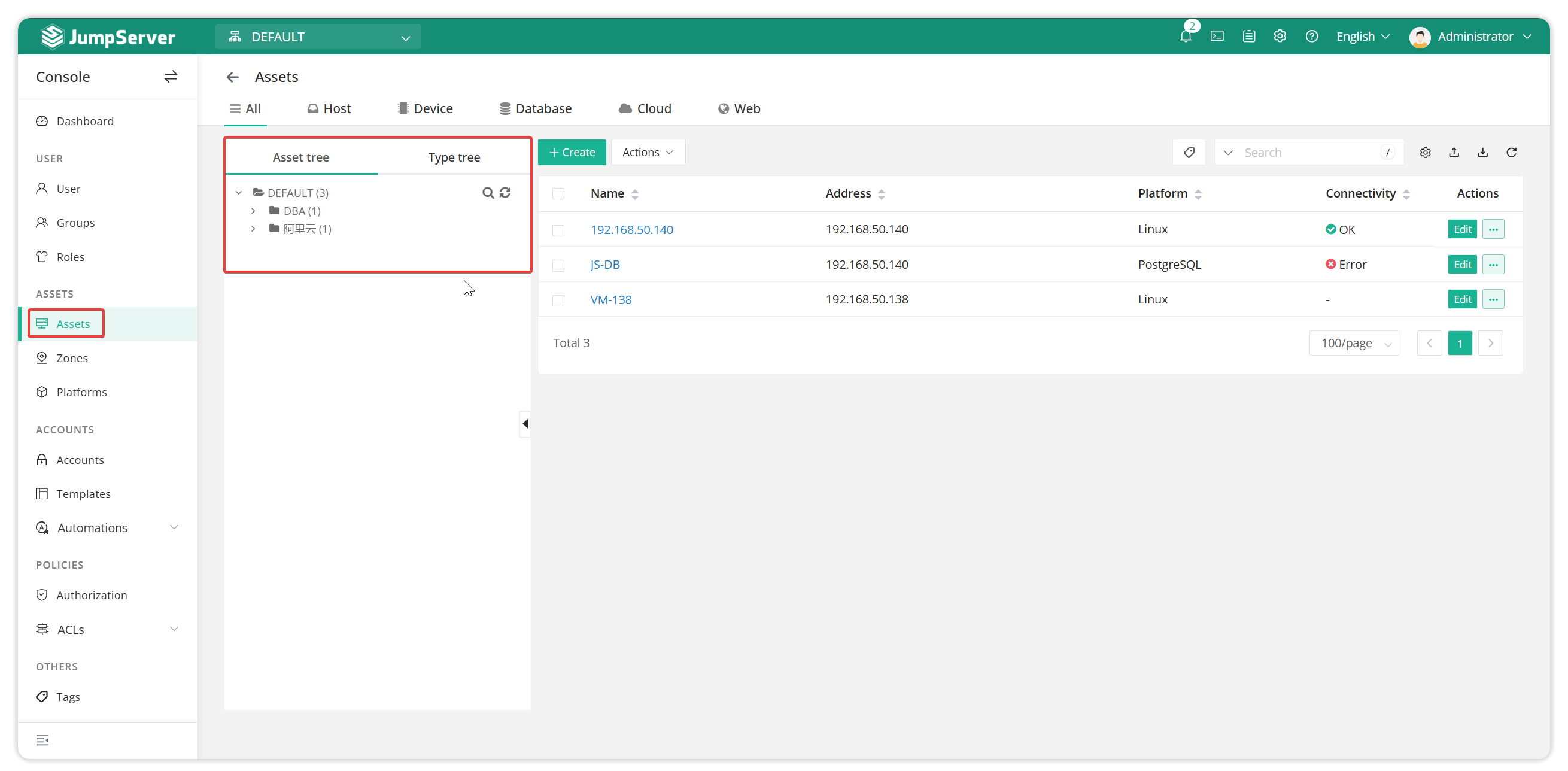
Task: Check the 192.168.50.140 row checkbox
Action: pos(558,230)
